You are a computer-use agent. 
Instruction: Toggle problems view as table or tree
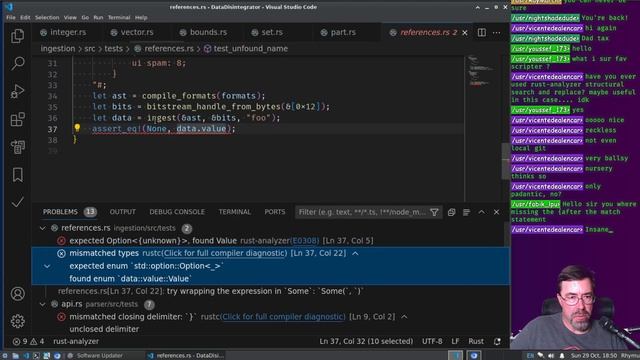[x=466, y=212]
